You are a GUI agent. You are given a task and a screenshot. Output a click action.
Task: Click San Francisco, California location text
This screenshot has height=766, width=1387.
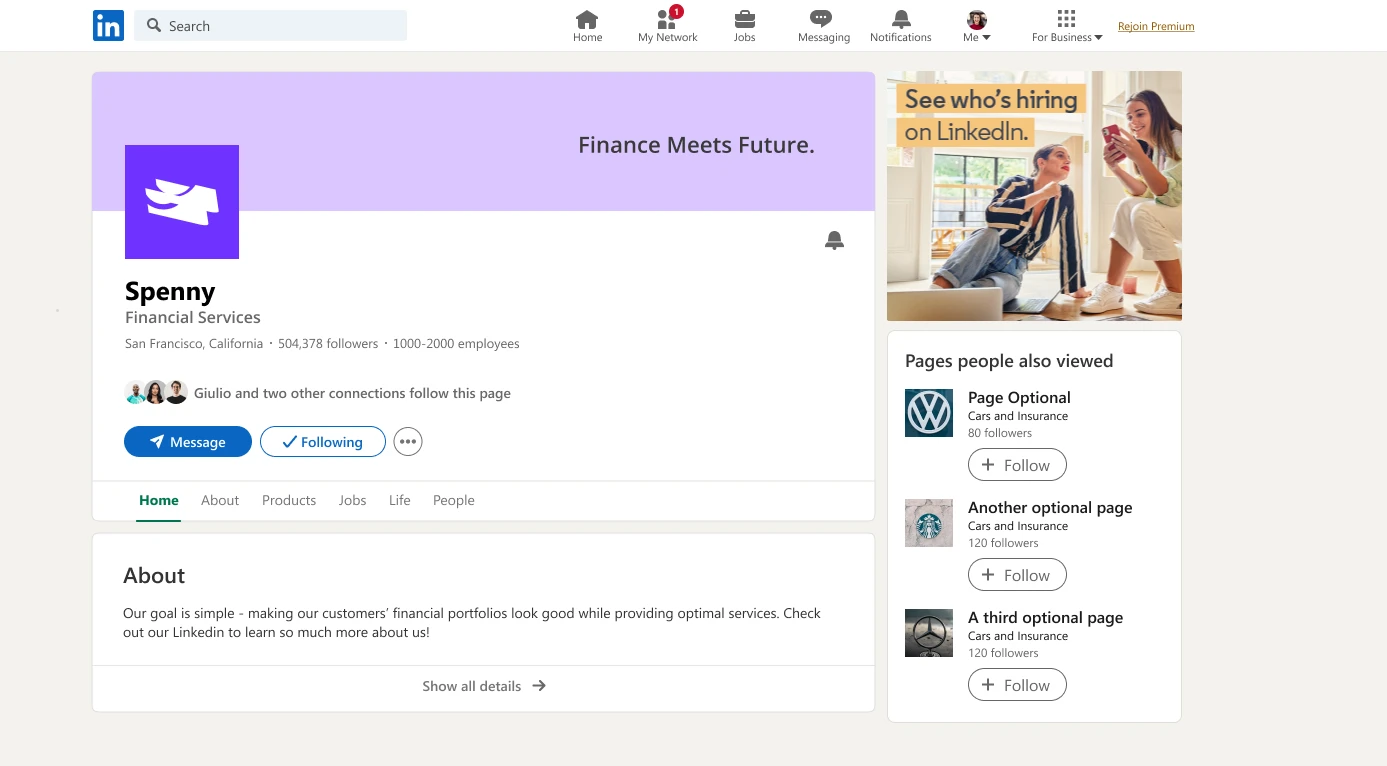(194, 344)
